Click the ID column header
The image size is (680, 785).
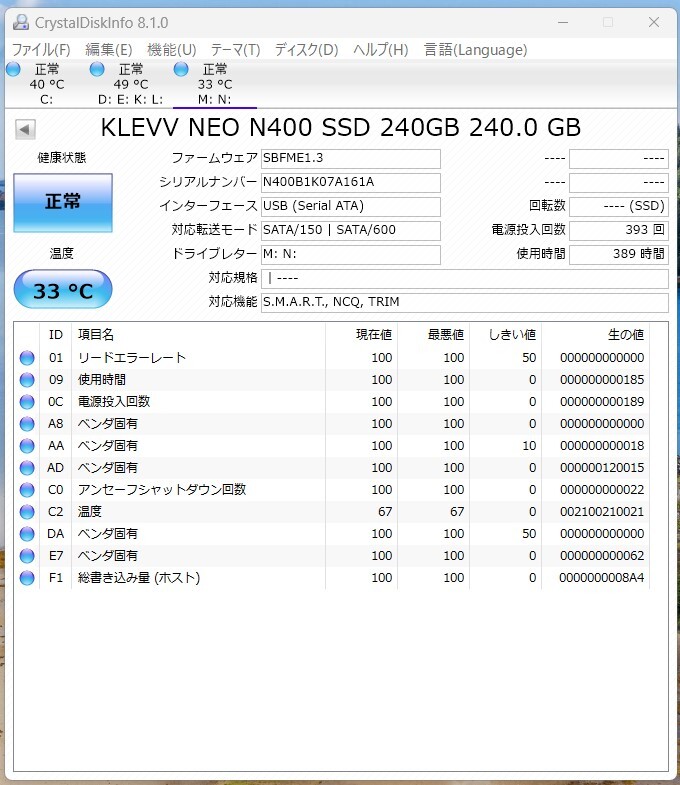56,335
